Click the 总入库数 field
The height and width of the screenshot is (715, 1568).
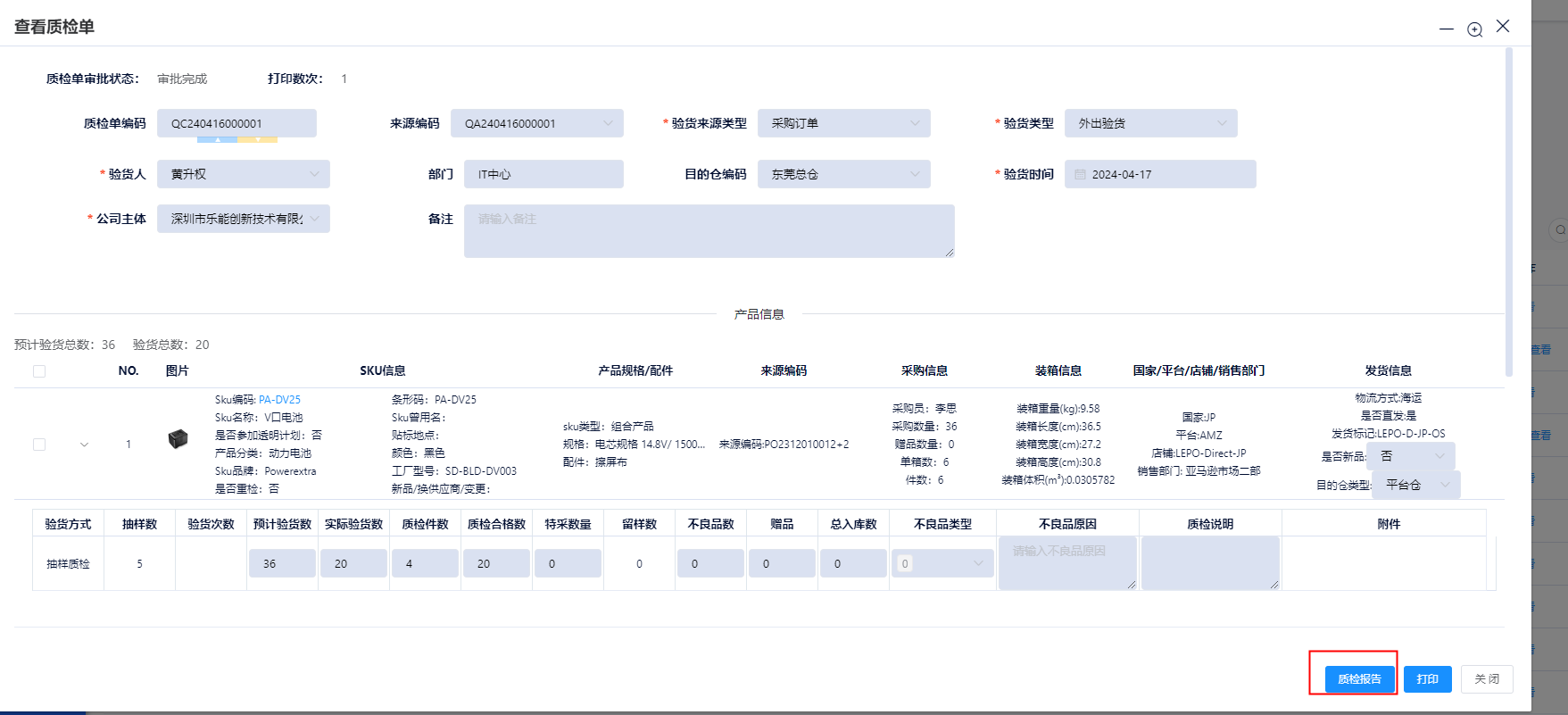853,563
